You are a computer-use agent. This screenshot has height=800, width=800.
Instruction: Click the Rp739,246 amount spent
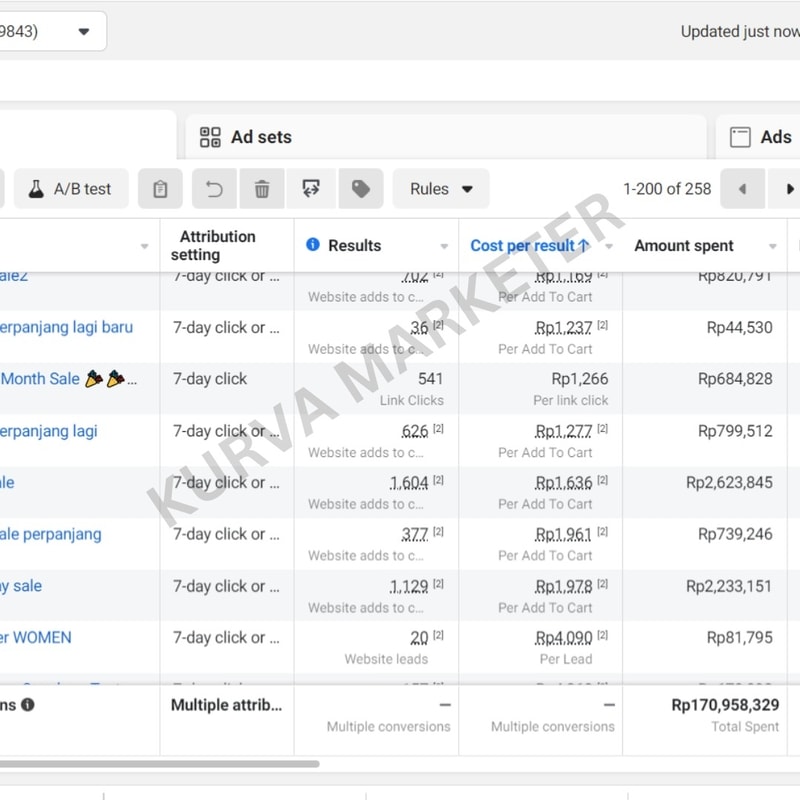tap(735, 534)
